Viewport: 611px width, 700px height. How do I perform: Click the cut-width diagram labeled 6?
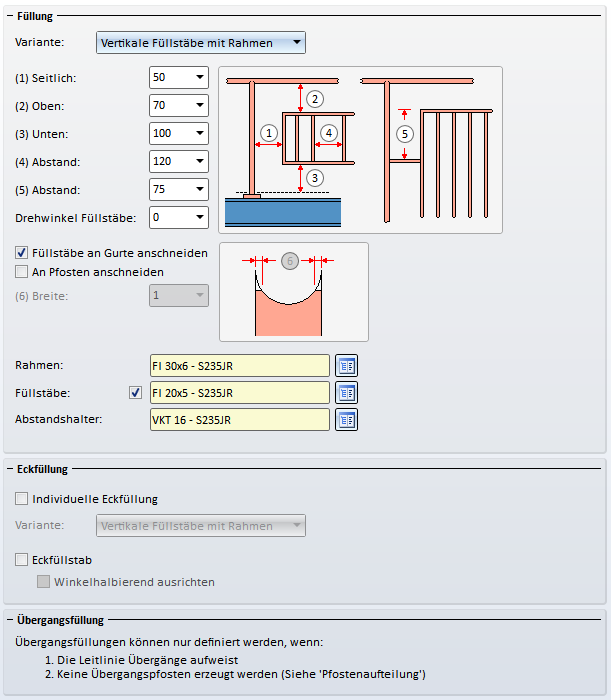tap(294, 292)
